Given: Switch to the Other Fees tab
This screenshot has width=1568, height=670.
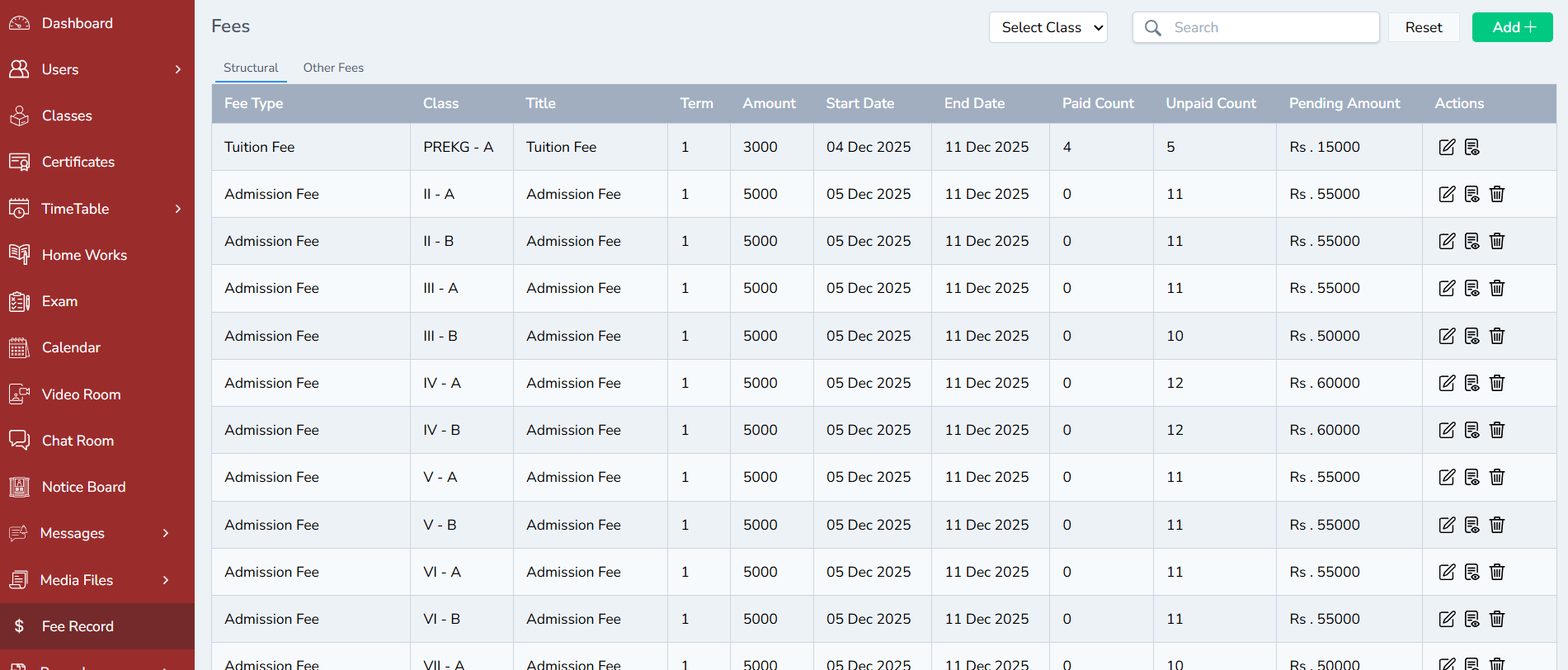Looking at the screenshot, I should point(333,68).
